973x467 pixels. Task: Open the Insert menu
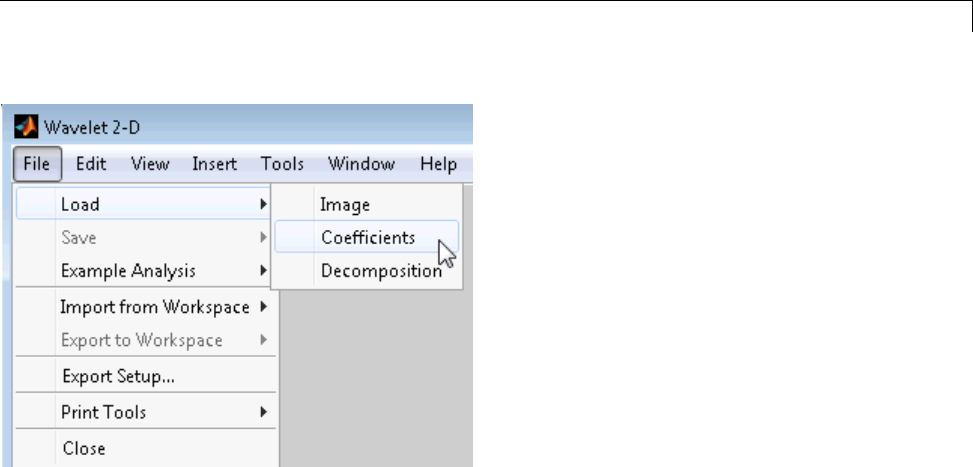click(214, 164)
